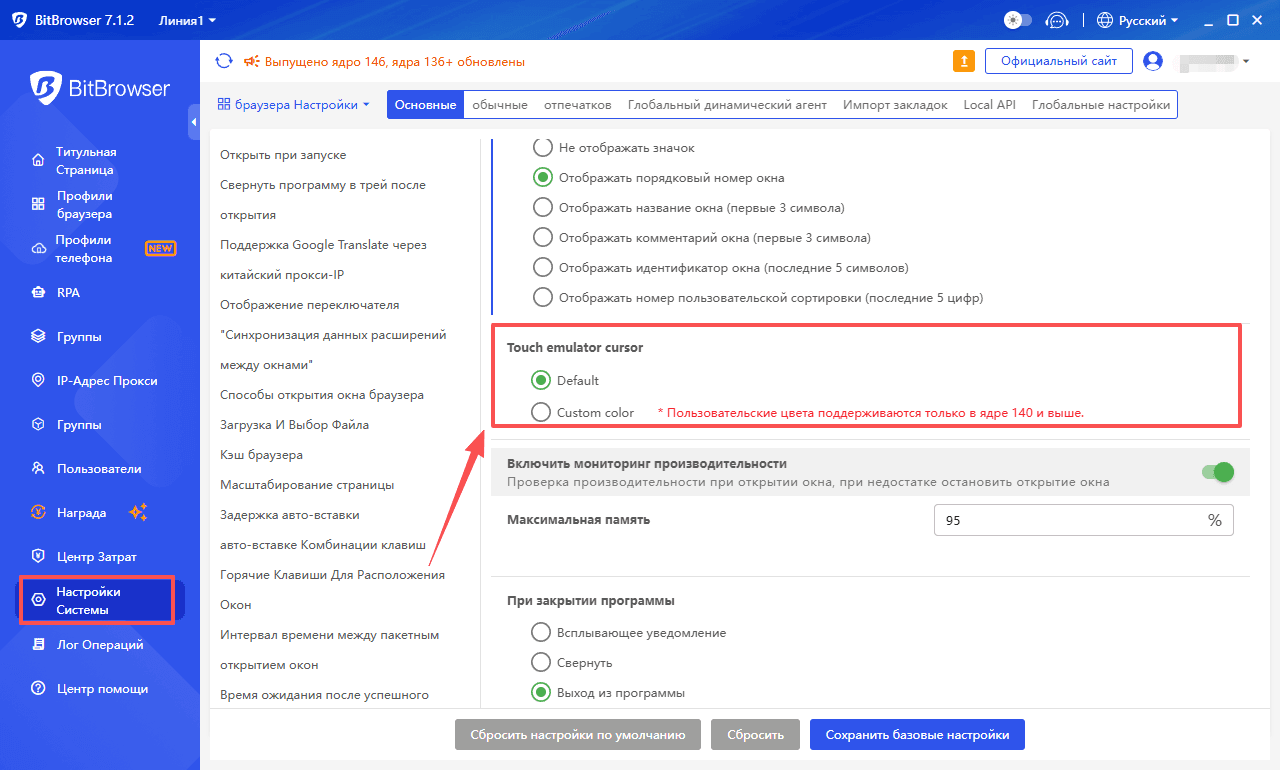Toggle the light/dark theme icon

click(1016, 20)
